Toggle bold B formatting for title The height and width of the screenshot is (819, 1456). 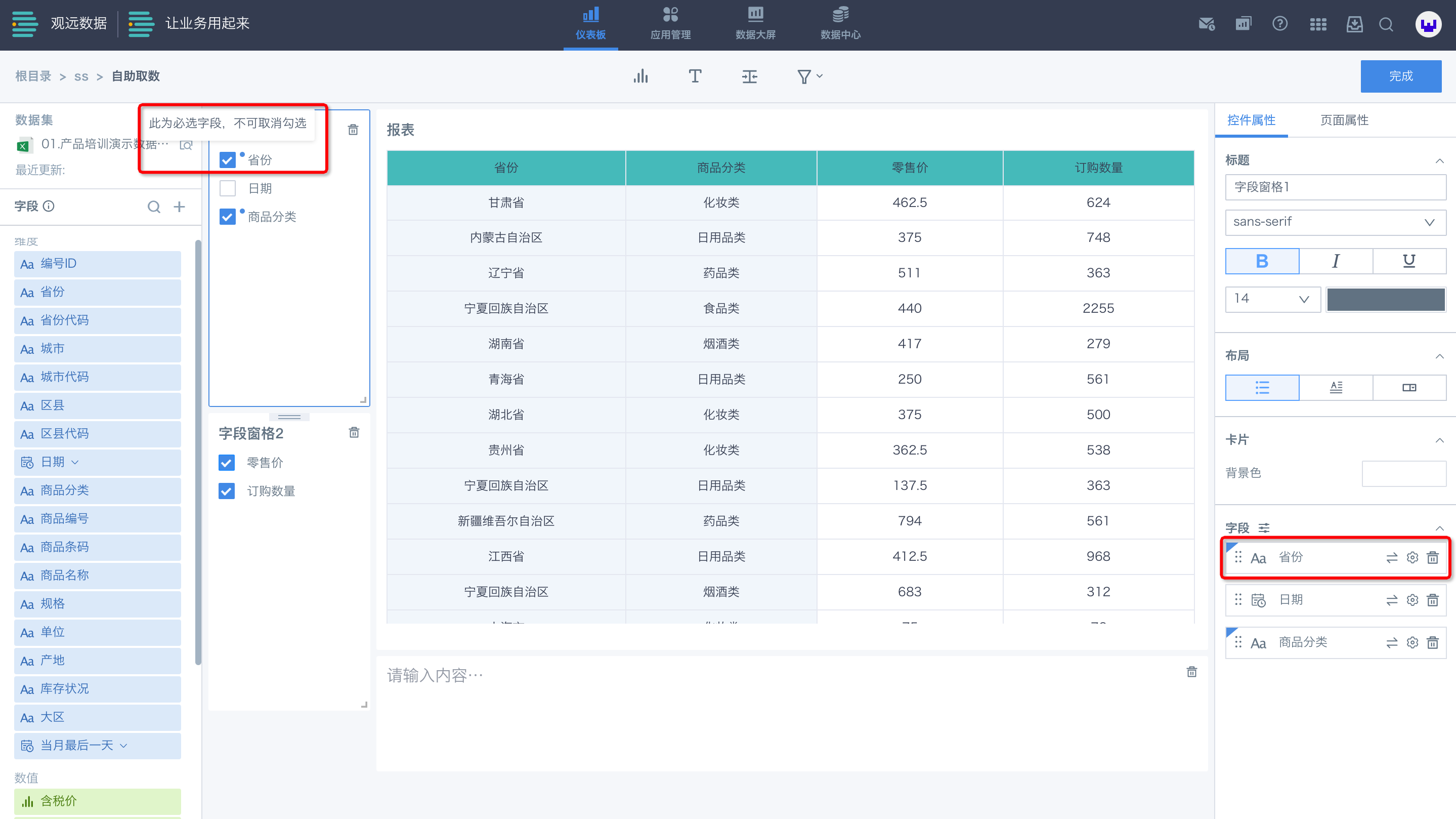(x=1262, y=261)
